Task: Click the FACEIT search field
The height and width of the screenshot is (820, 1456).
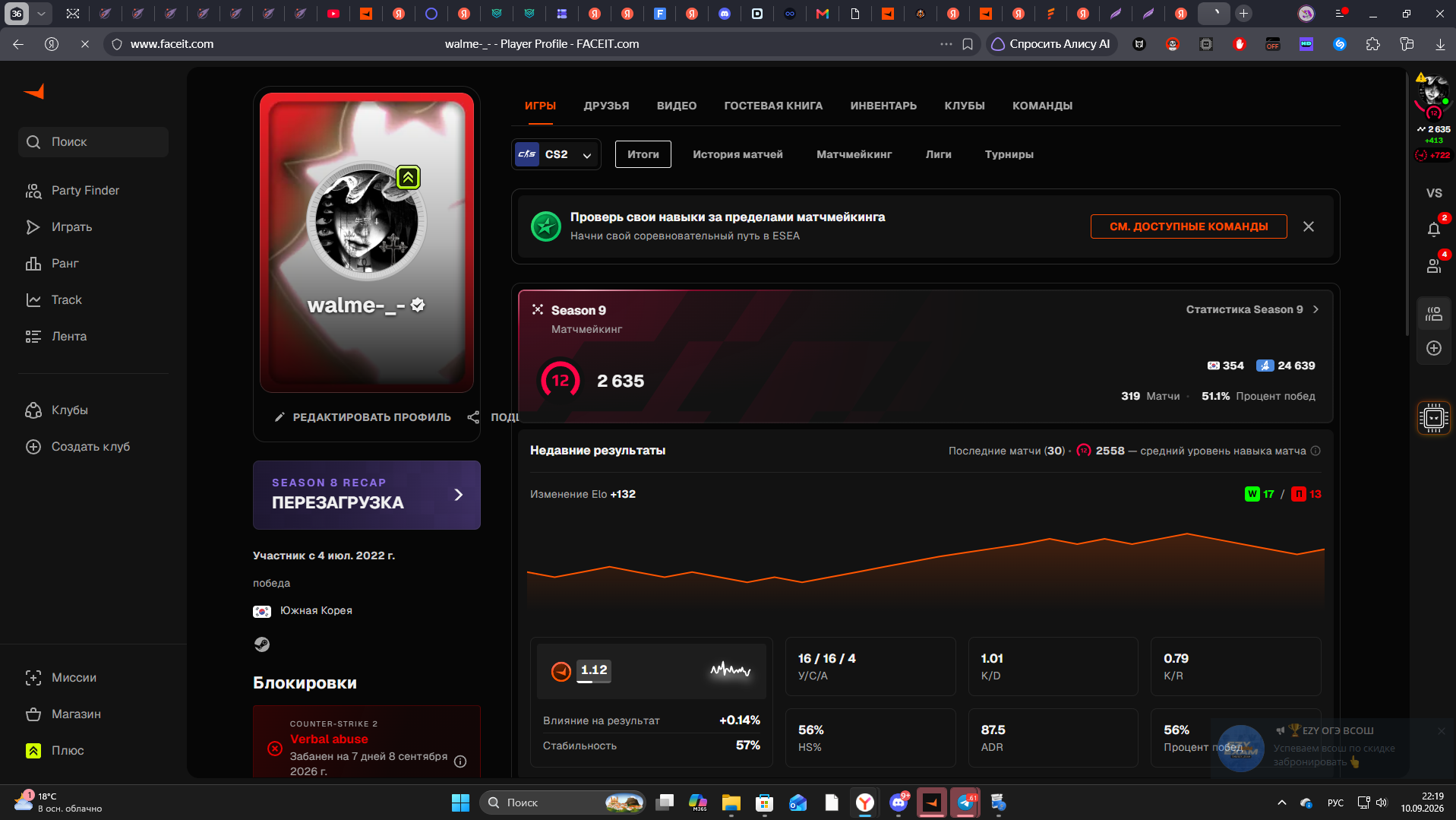Action: (x=93, y=142)
